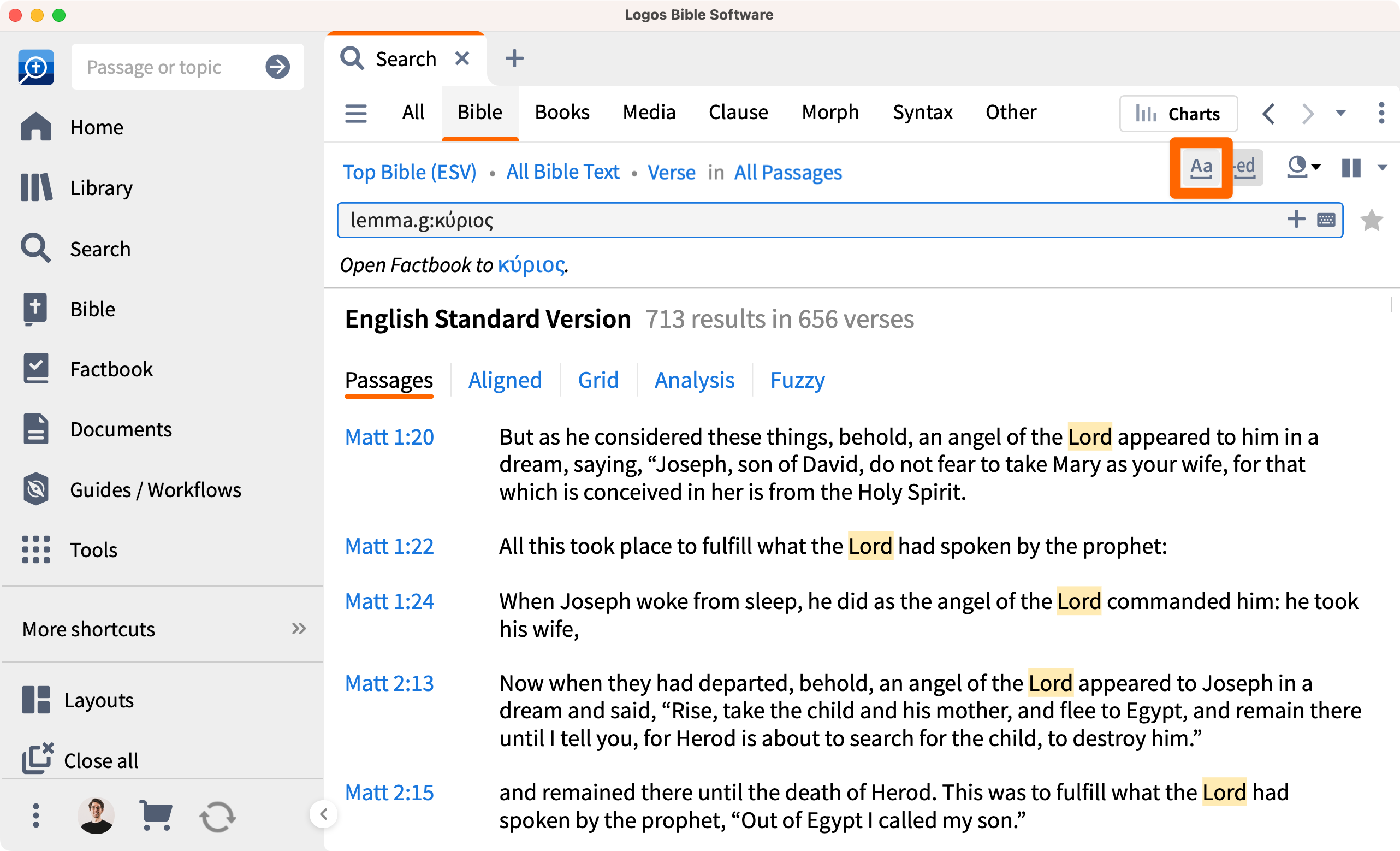Screen dimensions: 1400x851
Task: Expand More shortcuts chevron
Action: click(x=299, y=629)
